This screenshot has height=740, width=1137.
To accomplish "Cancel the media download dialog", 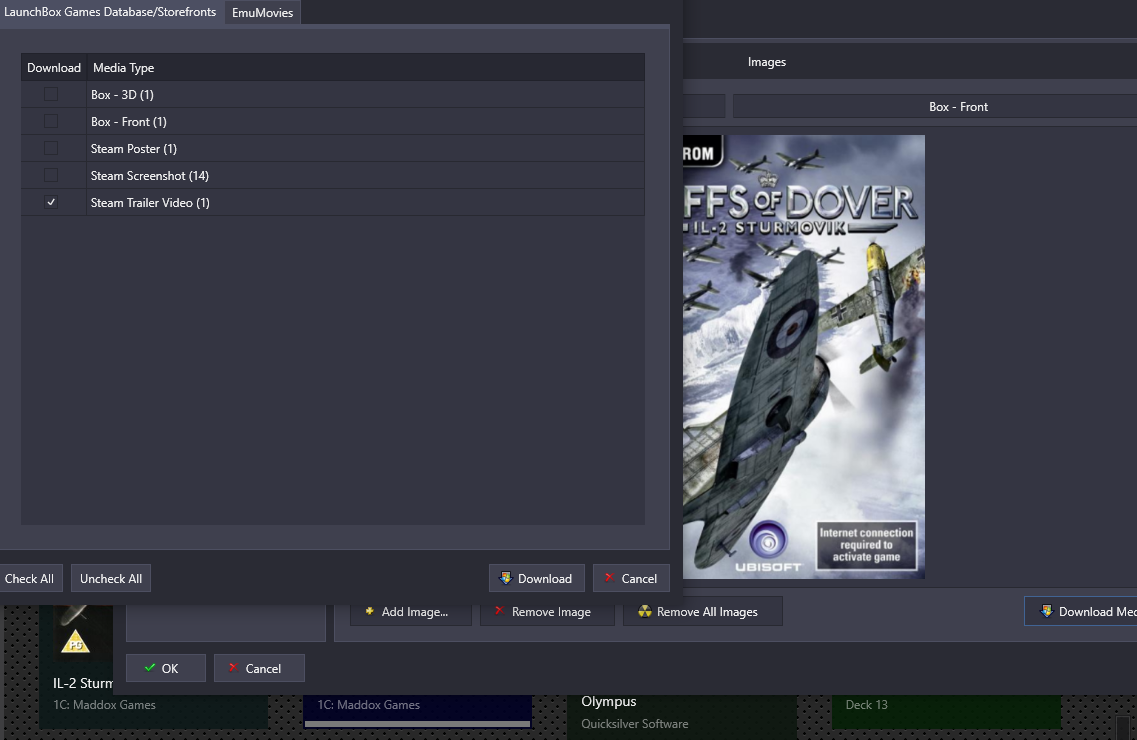I will pyautogui.click(x=631, y=578).
